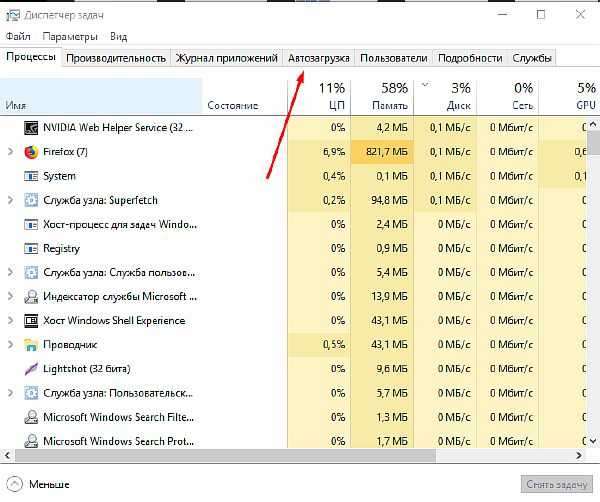Image resolution: width=600 pixels, height=502 pixels.
Task: Sort by the GPU column header
Action: [569, 96]
